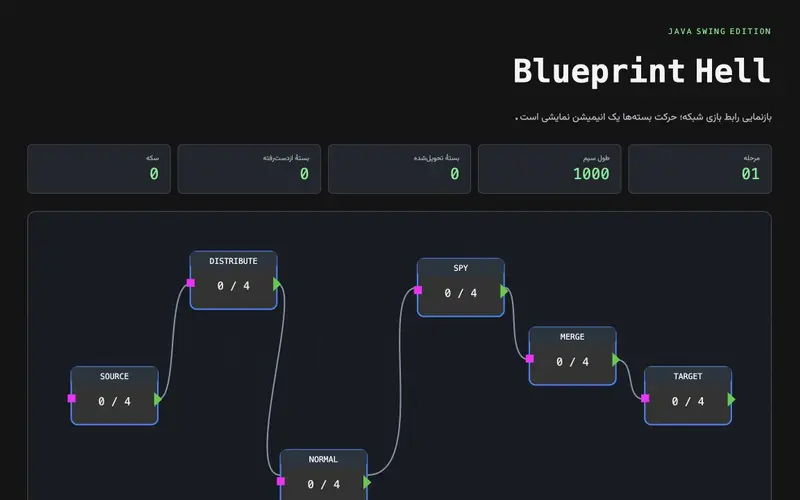Screen dimensions: 800x500
Task: Click the JAVA SWING EDITION label
Action: point(719,31)
